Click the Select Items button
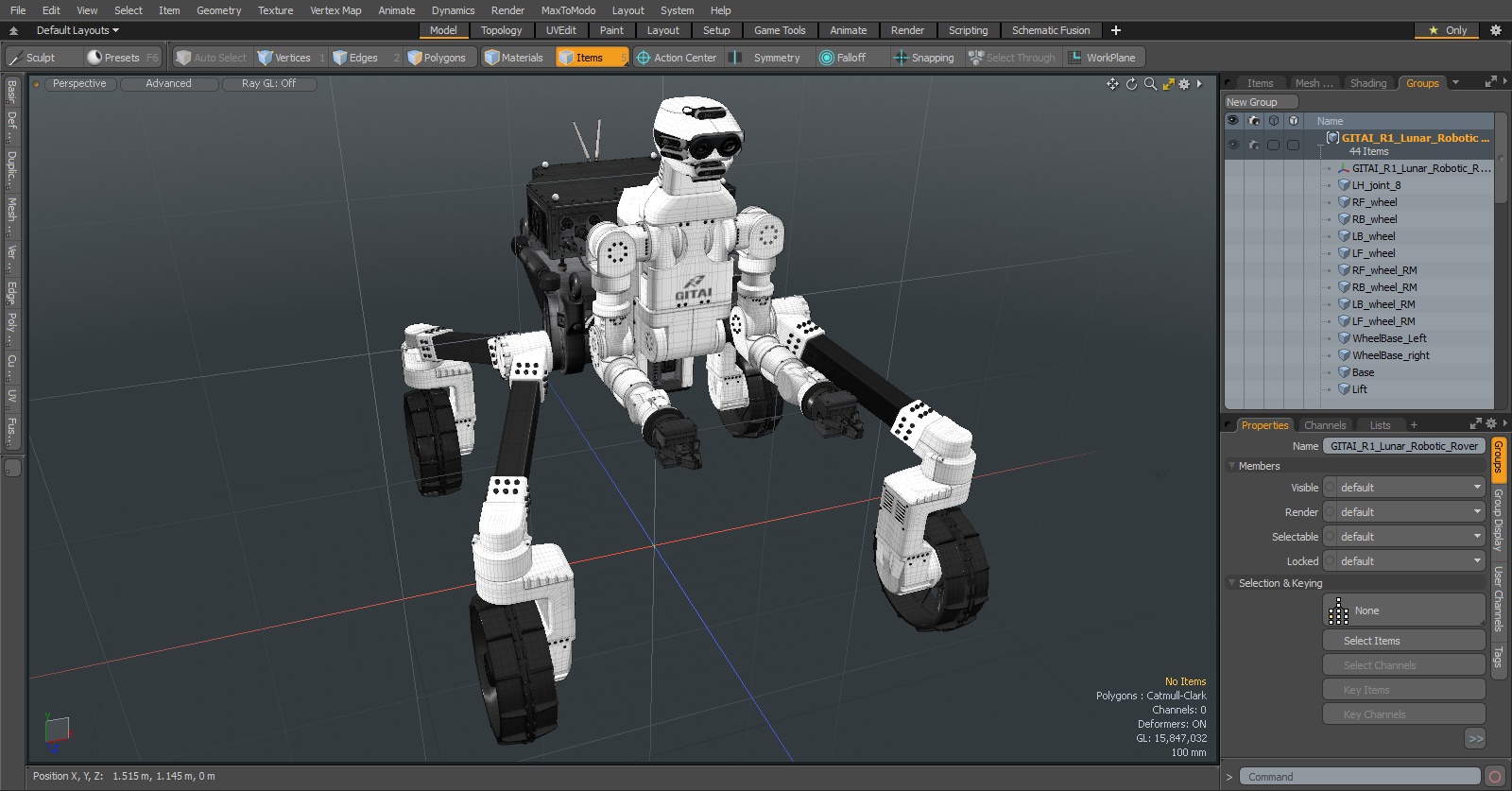Screen dimensions: 1512x791 click(1404, 641)
